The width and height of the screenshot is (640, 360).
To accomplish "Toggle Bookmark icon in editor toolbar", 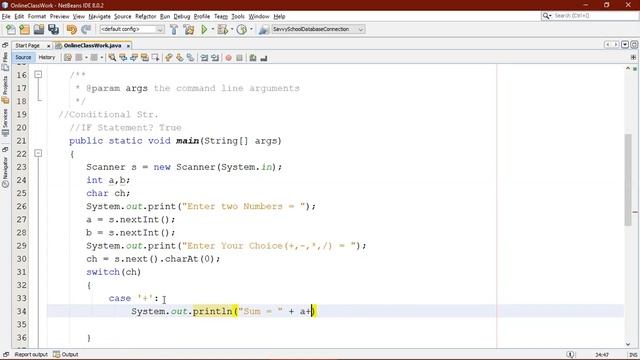I will point(190,58).
